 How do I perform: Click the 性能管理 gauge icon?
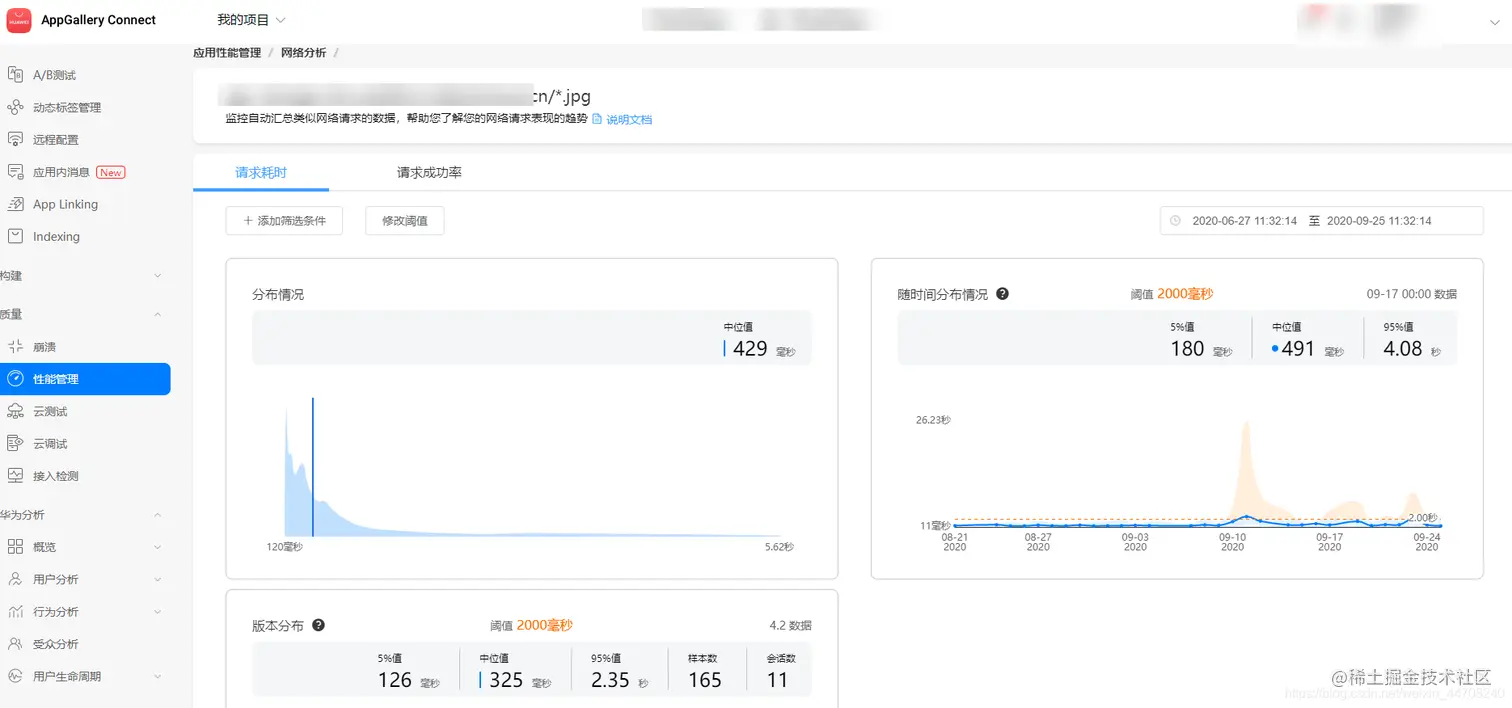pyautogui.click(x=15, y=379)
